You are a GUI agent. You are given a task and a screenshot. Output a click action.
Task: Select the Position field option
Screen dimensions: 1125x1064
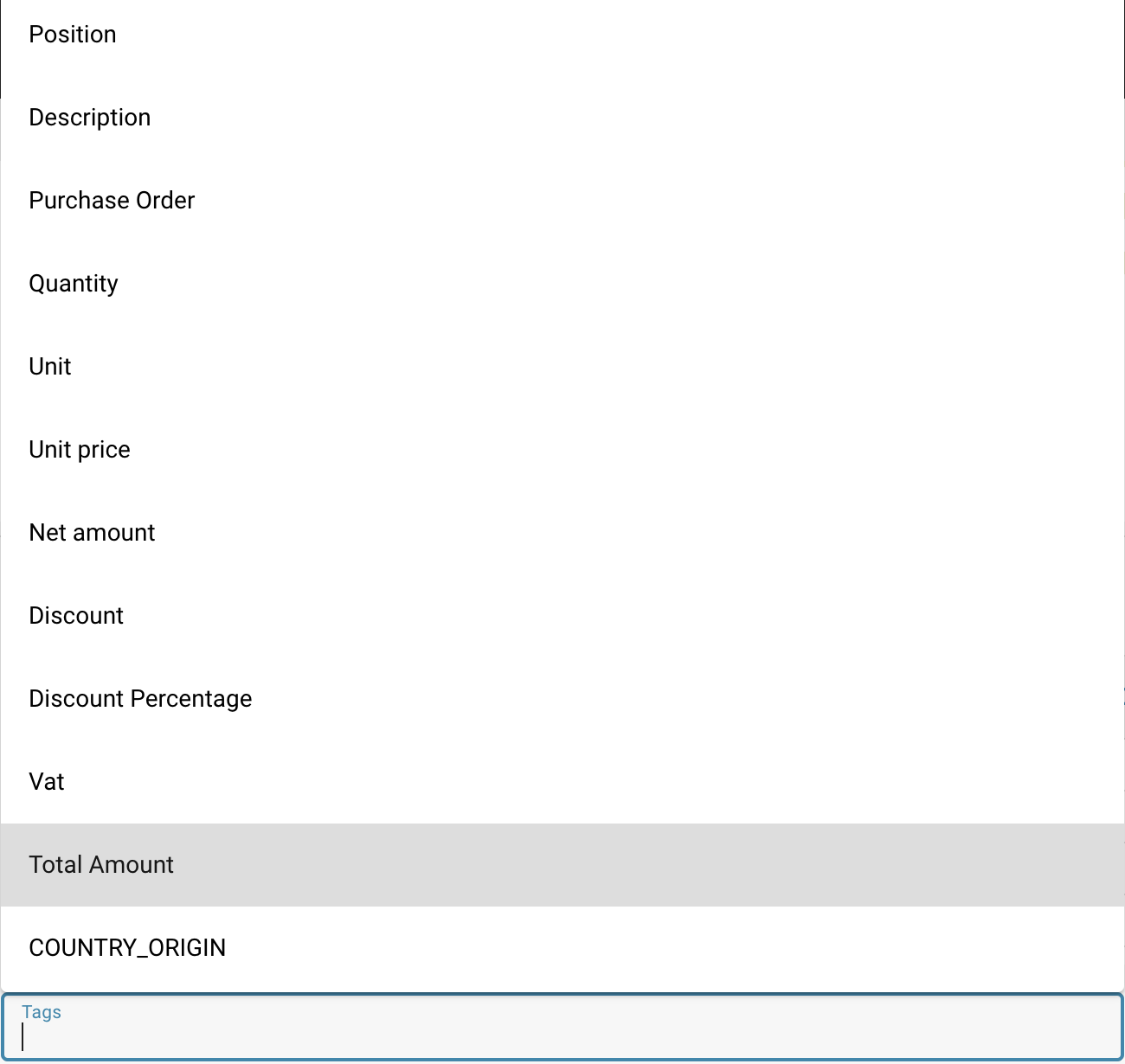73,35
